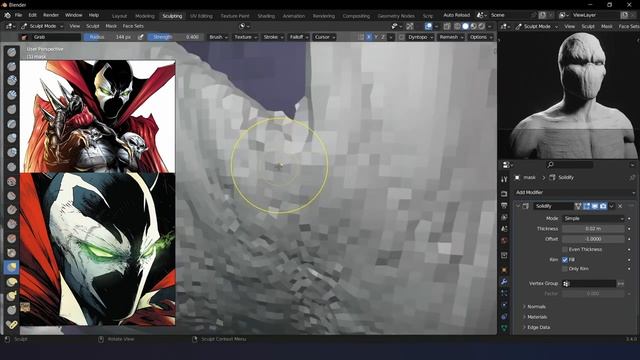Toggle X axis symmetry
640x360 pixels.
coord(369,37)
